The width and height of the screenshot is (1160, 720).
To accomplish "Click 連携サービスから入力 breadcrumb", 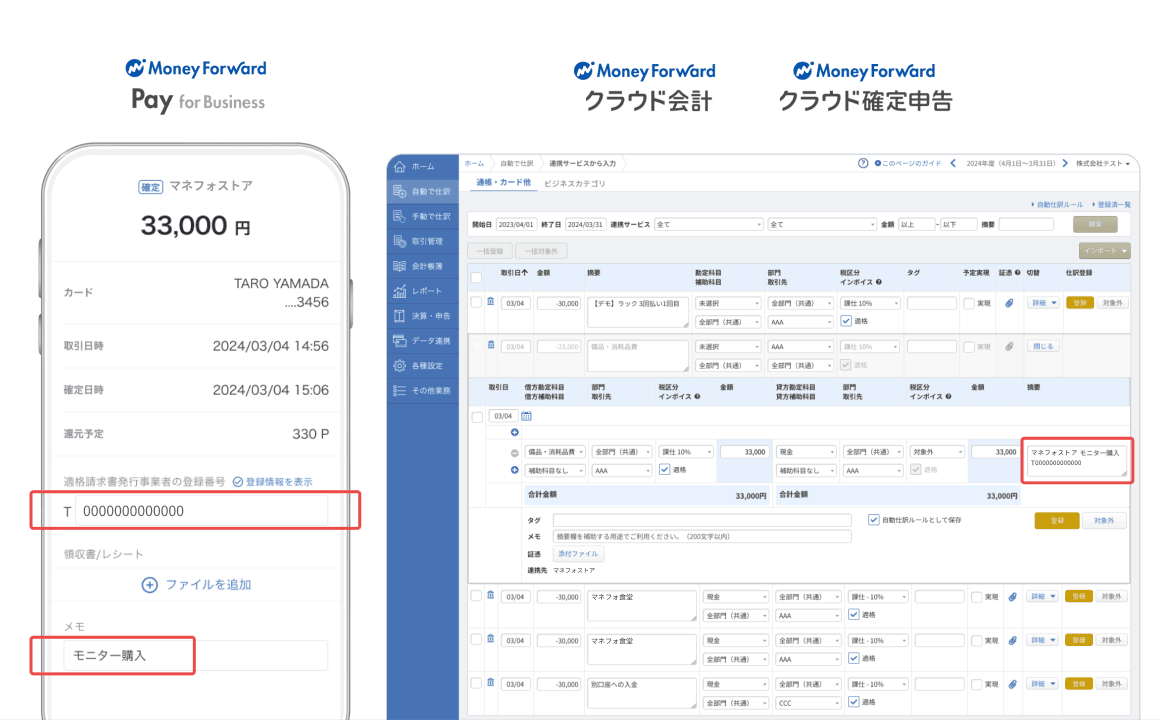I will (x=582, y=164).
